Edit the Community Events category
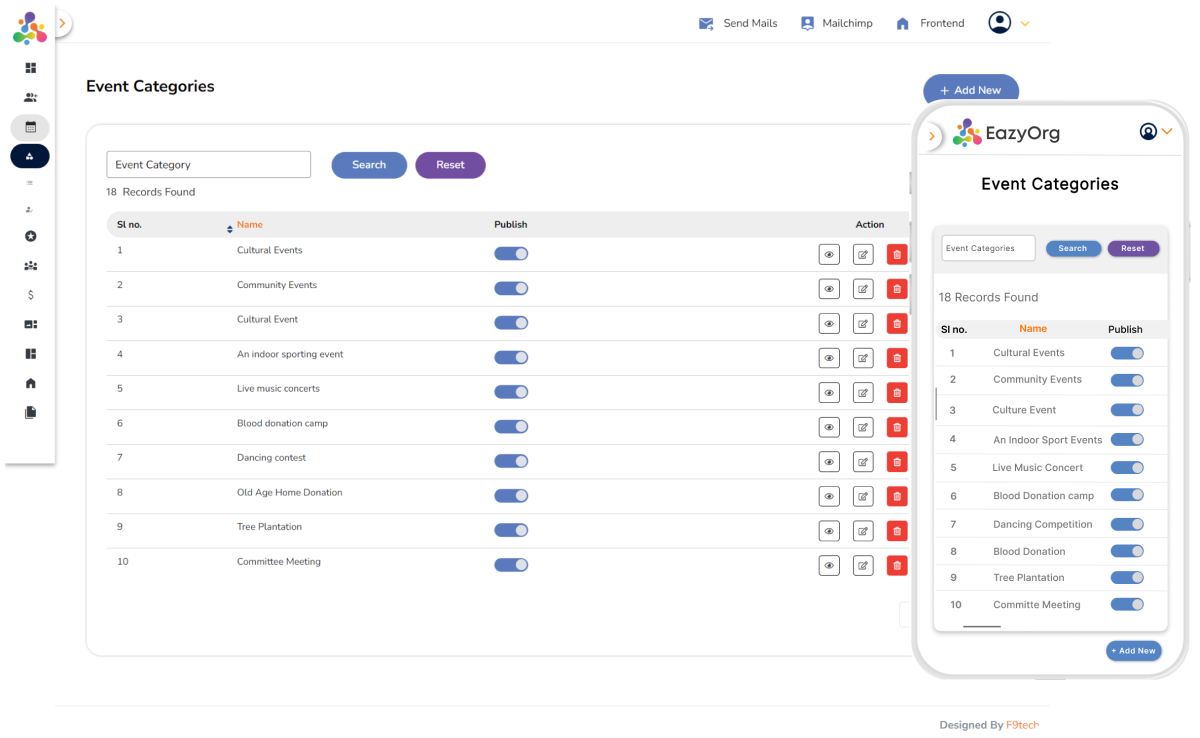The width and height of the screenshot is (1200, 738). point(862,289)
